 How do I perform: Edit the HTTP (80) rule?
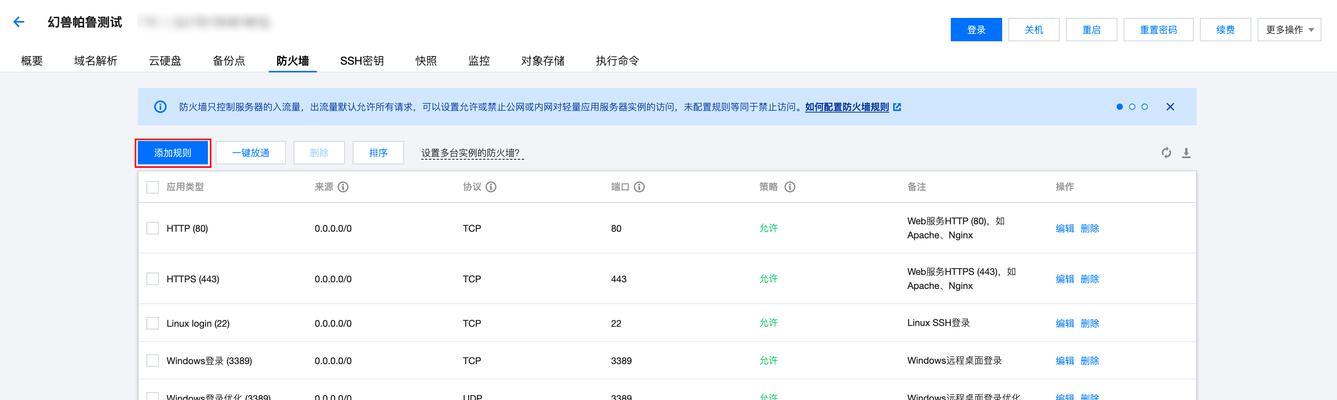point(1065,228)
